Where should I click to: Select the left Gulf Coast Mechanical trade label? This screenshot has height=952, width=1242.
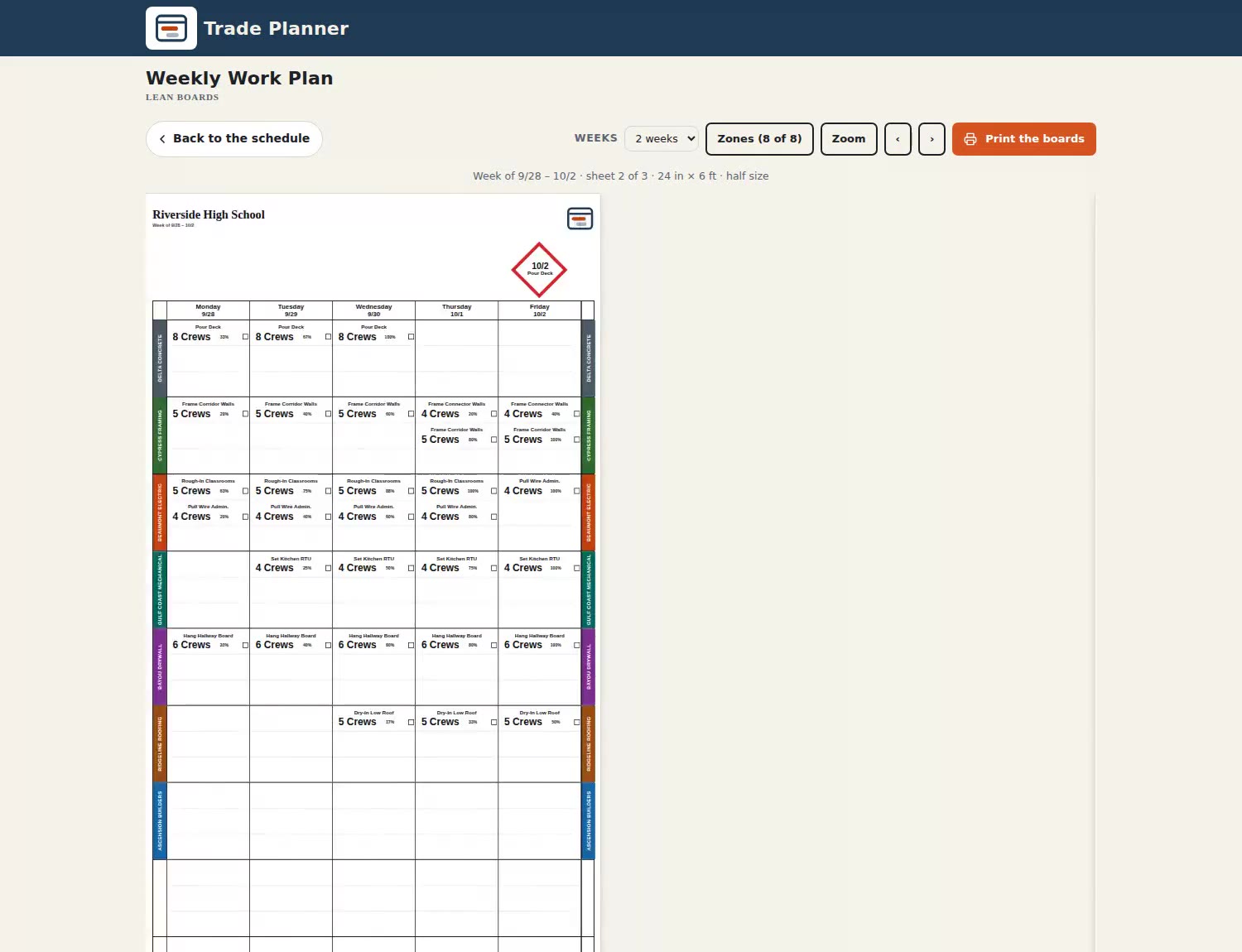pyautogui.click(x=160, y=589)
